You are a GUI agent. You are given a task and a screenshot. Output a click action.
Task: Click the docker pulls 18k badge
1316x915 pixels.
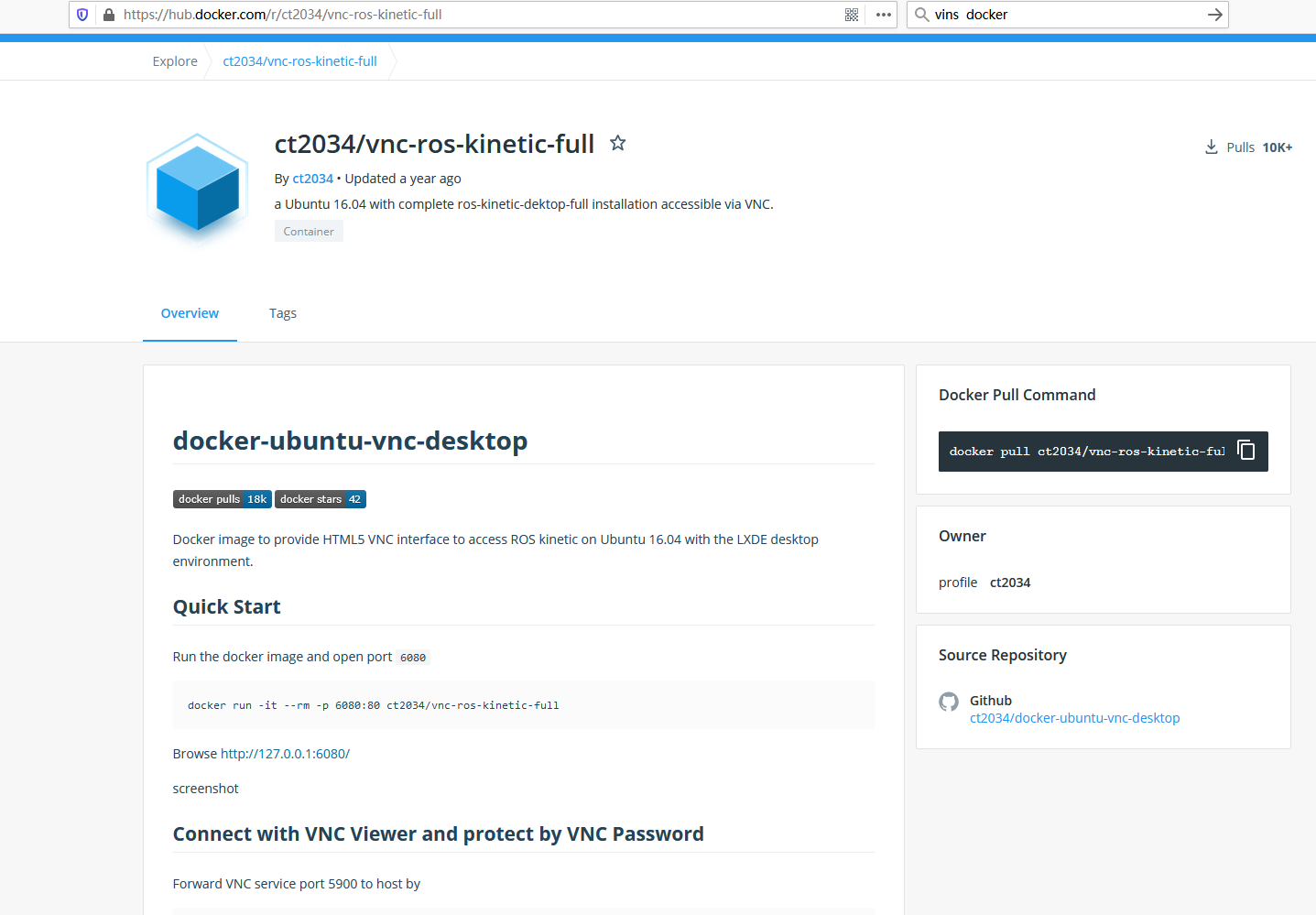[222, 498]
